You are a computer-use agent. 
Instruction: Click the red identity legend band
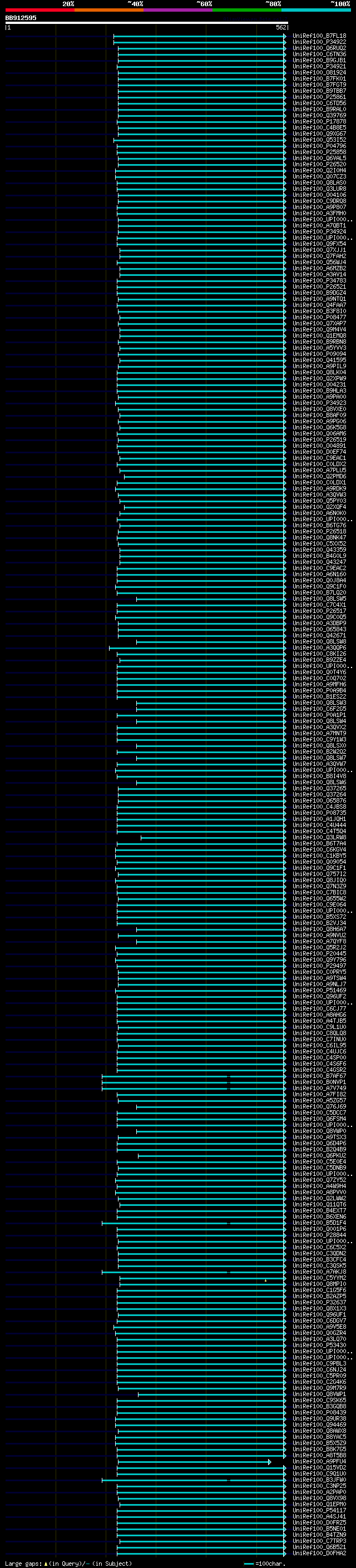39,10
